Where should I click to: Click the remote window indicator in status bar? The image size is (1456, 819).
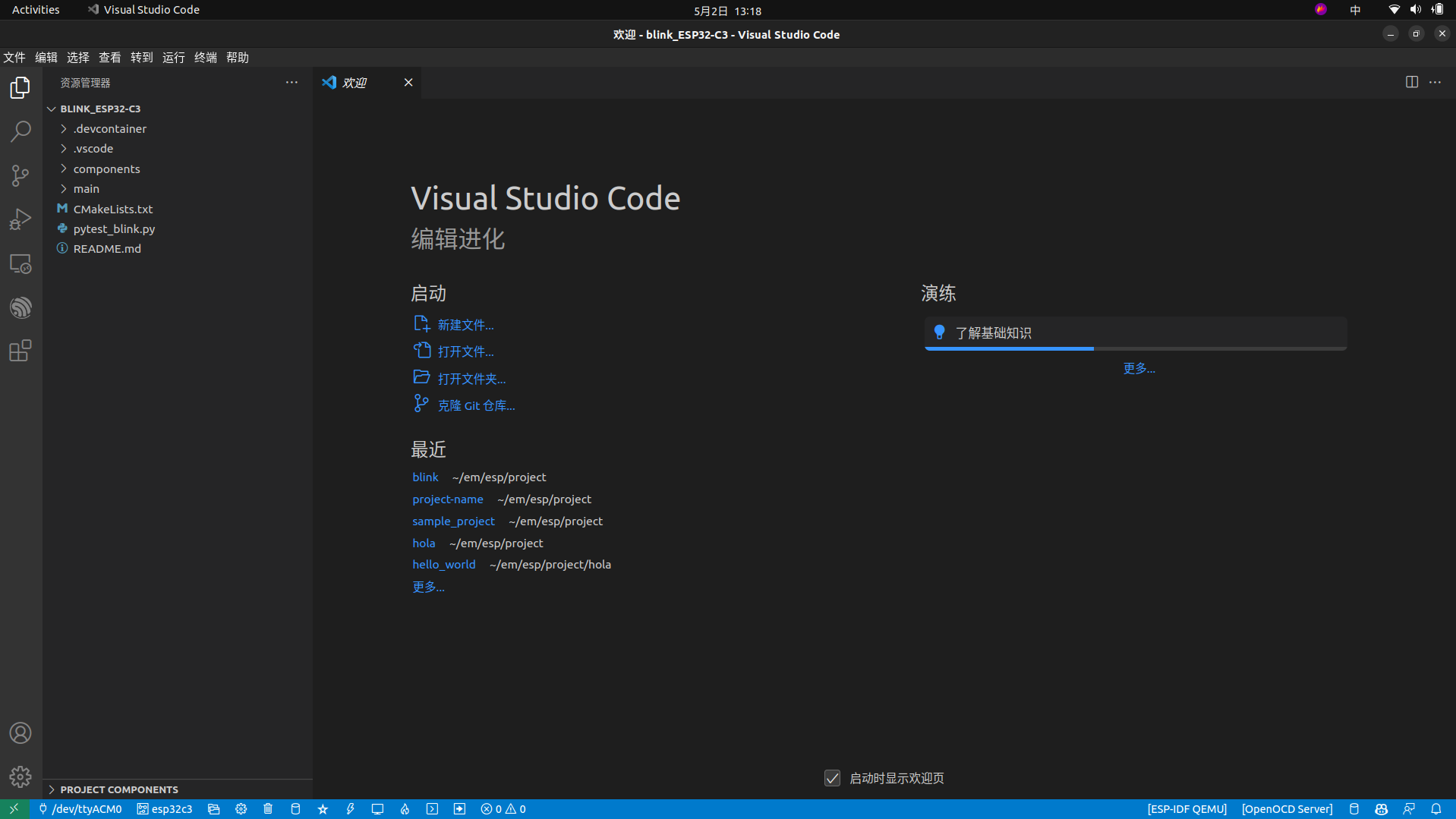click(x=14, y=809)
